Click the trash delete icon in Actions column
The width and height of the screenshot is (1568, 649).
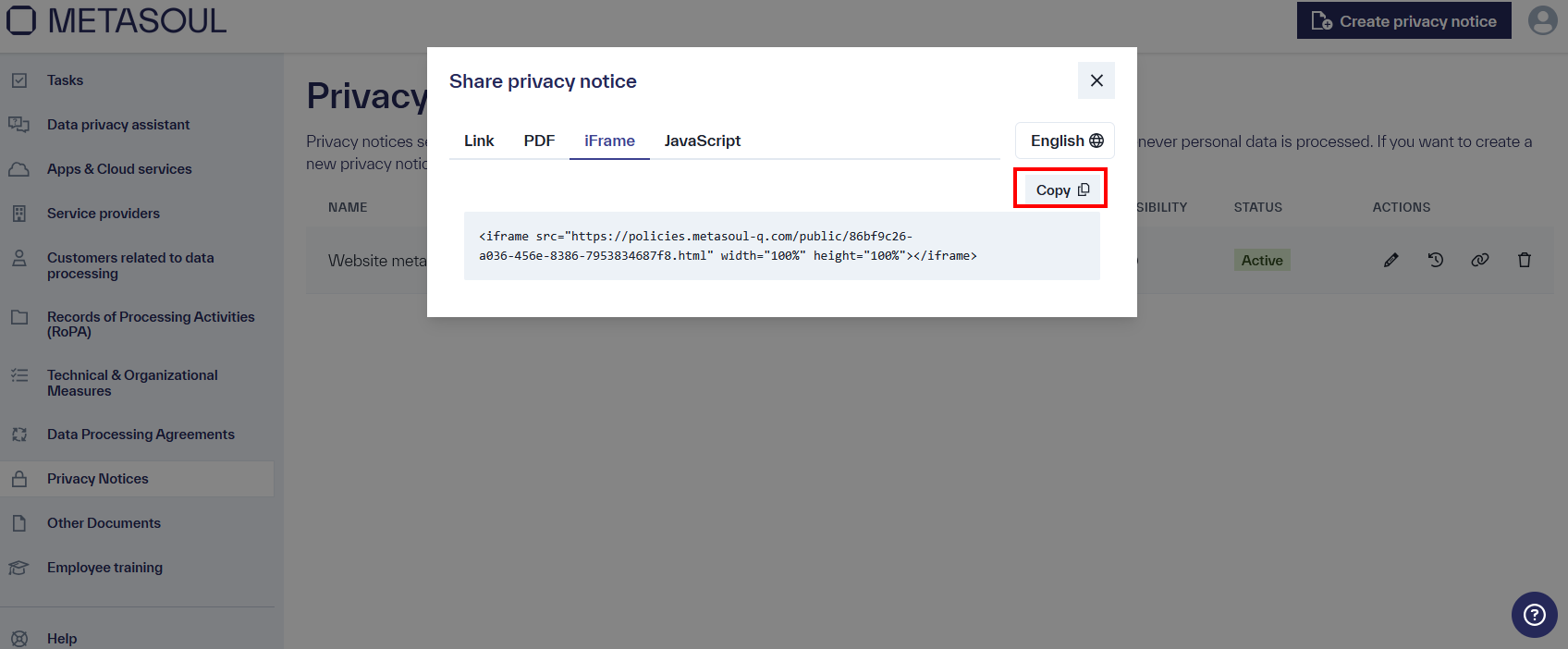pyautogui.click(x=1525, y=261)
